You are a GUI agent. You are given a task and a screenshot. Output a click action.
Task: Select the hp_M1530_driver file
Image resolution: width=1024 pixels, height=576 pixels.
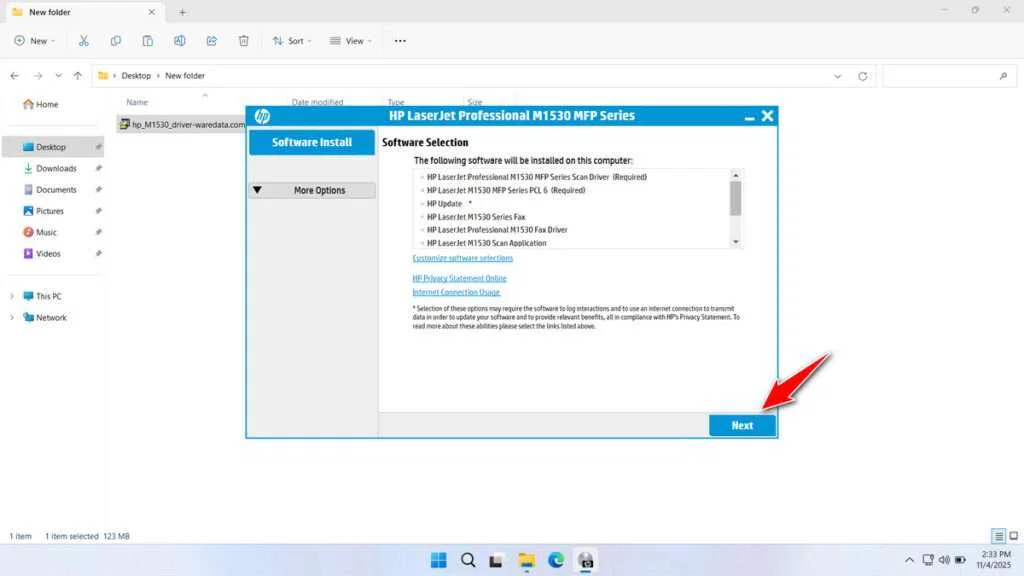pyautogui.click(x=184, y=124)
